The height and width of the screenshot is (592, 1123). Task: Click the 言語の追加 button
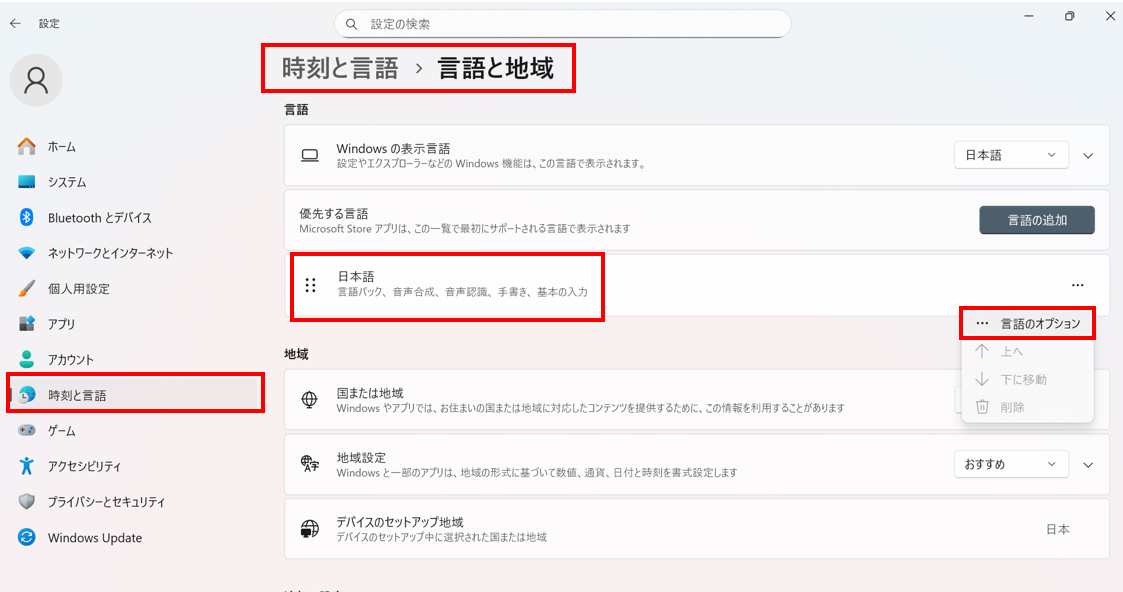[1036, 220]
